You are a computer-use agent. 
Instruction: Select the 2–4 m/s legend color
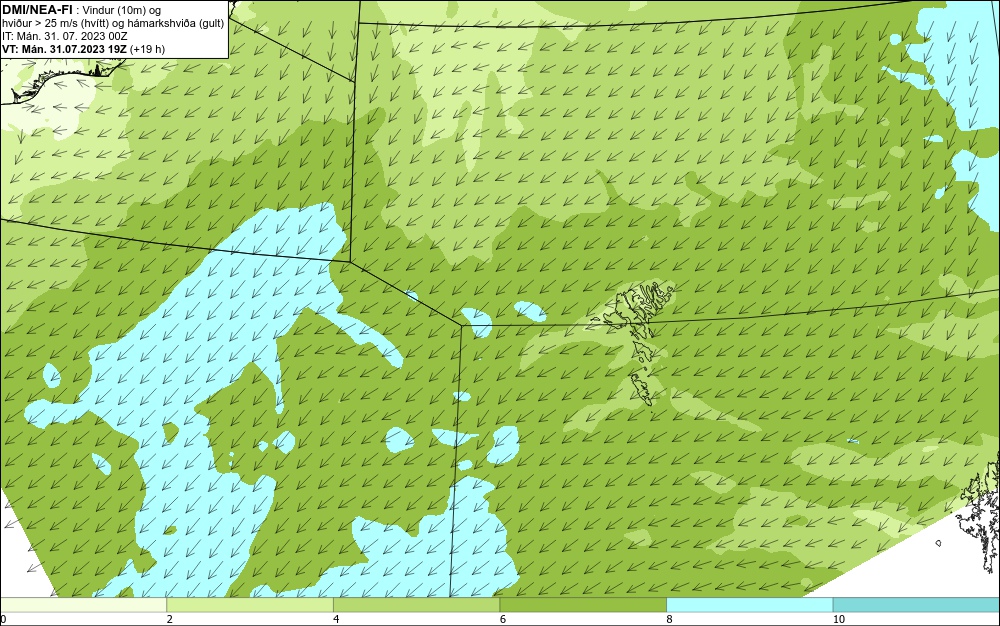point(250,605)
